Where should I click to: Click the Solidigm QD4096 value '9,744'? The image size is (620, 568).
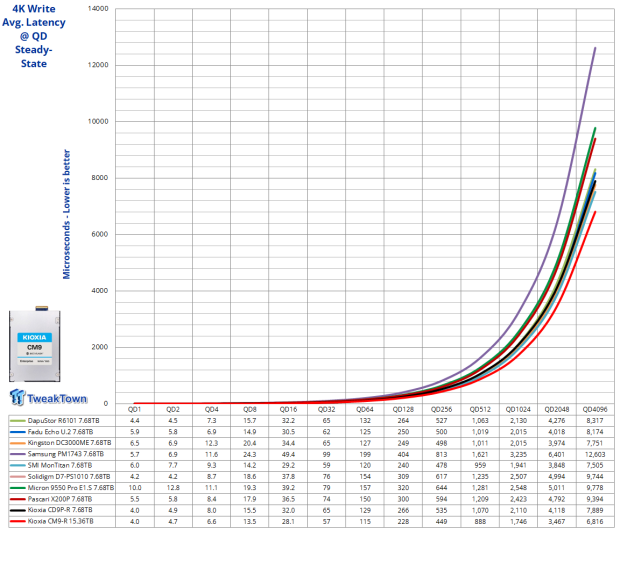595,477
